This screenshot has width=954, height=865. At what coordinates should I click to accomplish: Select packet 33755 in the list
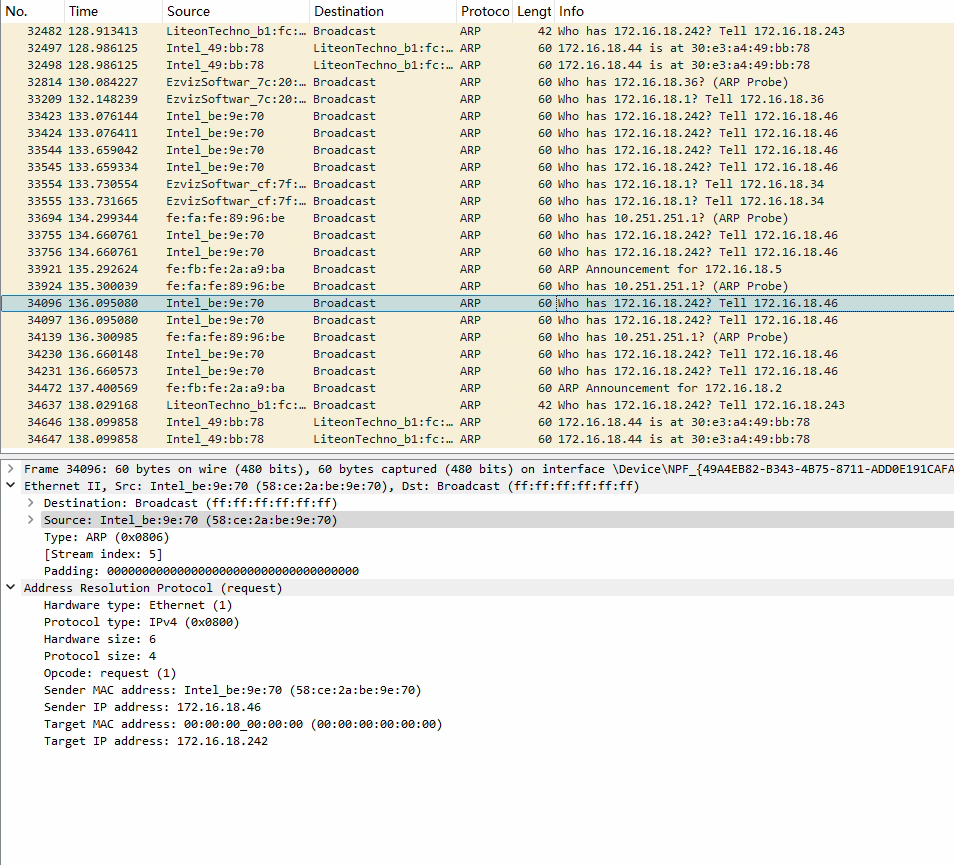click(477, 235)
